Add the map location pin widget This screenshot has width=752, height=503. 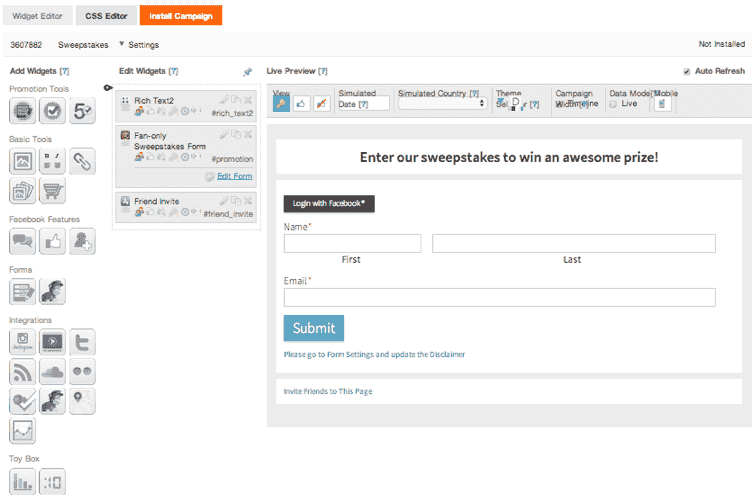[82, 401]
